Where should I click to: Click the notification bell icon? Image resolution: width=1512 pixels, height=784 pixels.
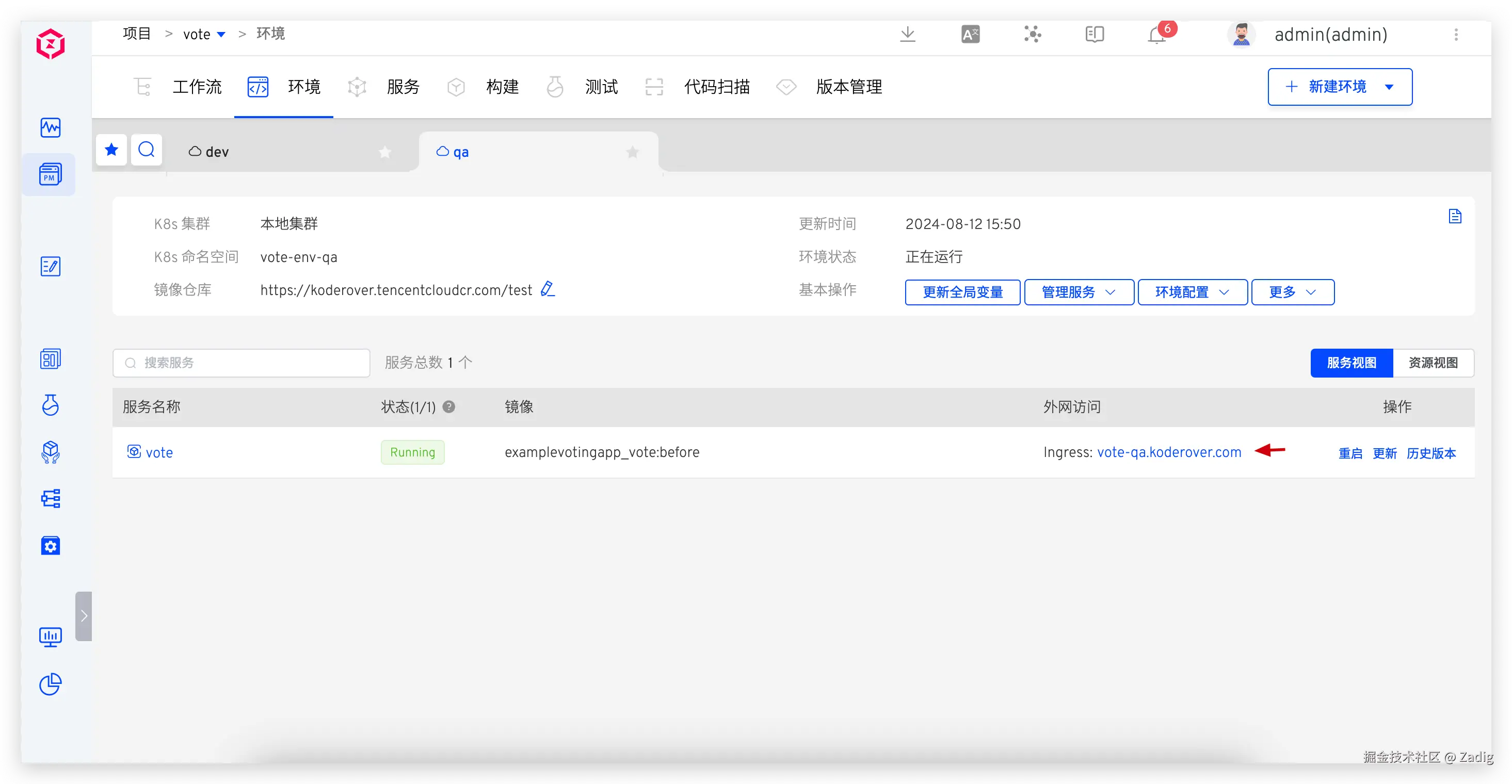[1156, 36]
